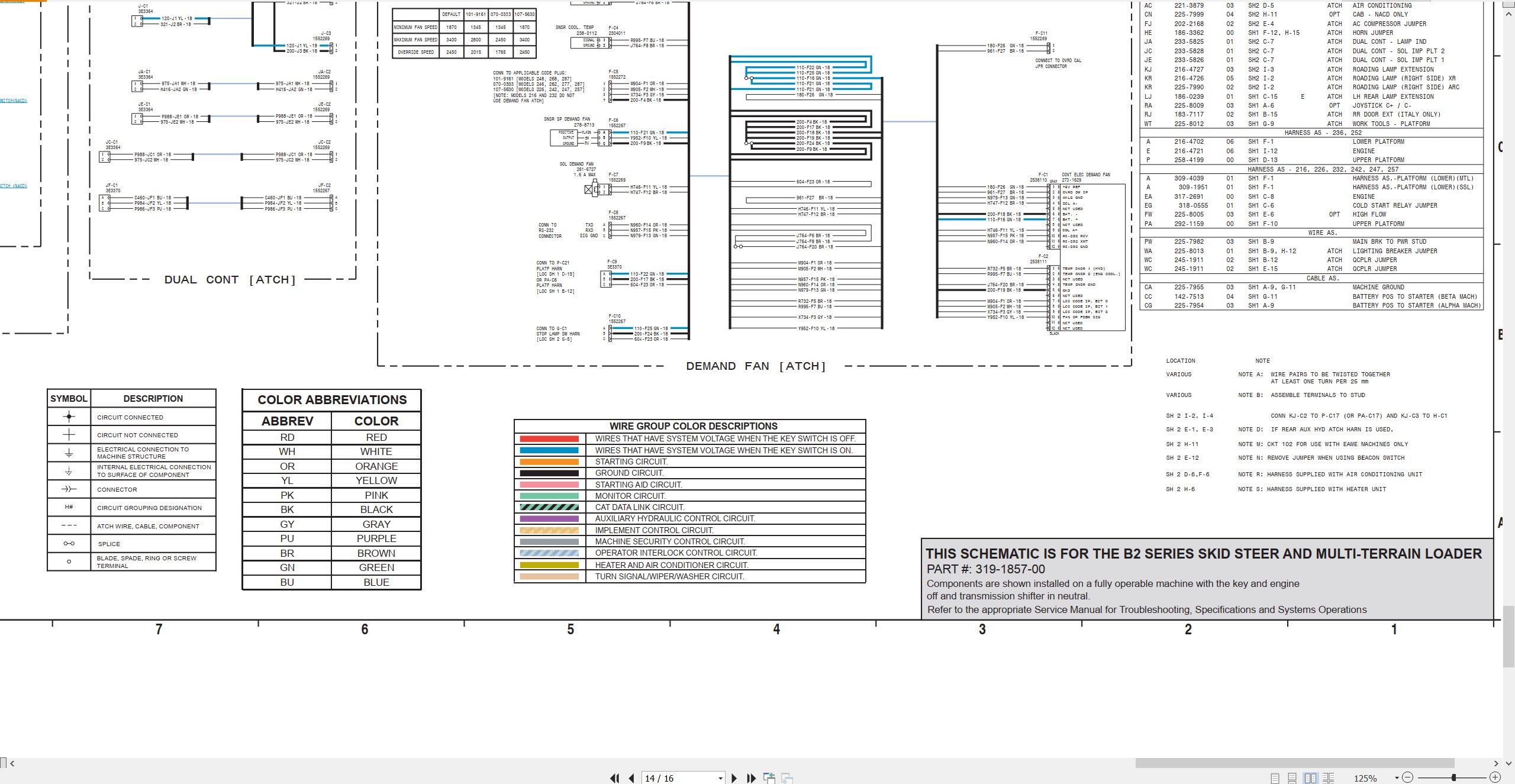Screen dimensions: 1515x784
Task: Jump to the last page
Action: [752, 778]
